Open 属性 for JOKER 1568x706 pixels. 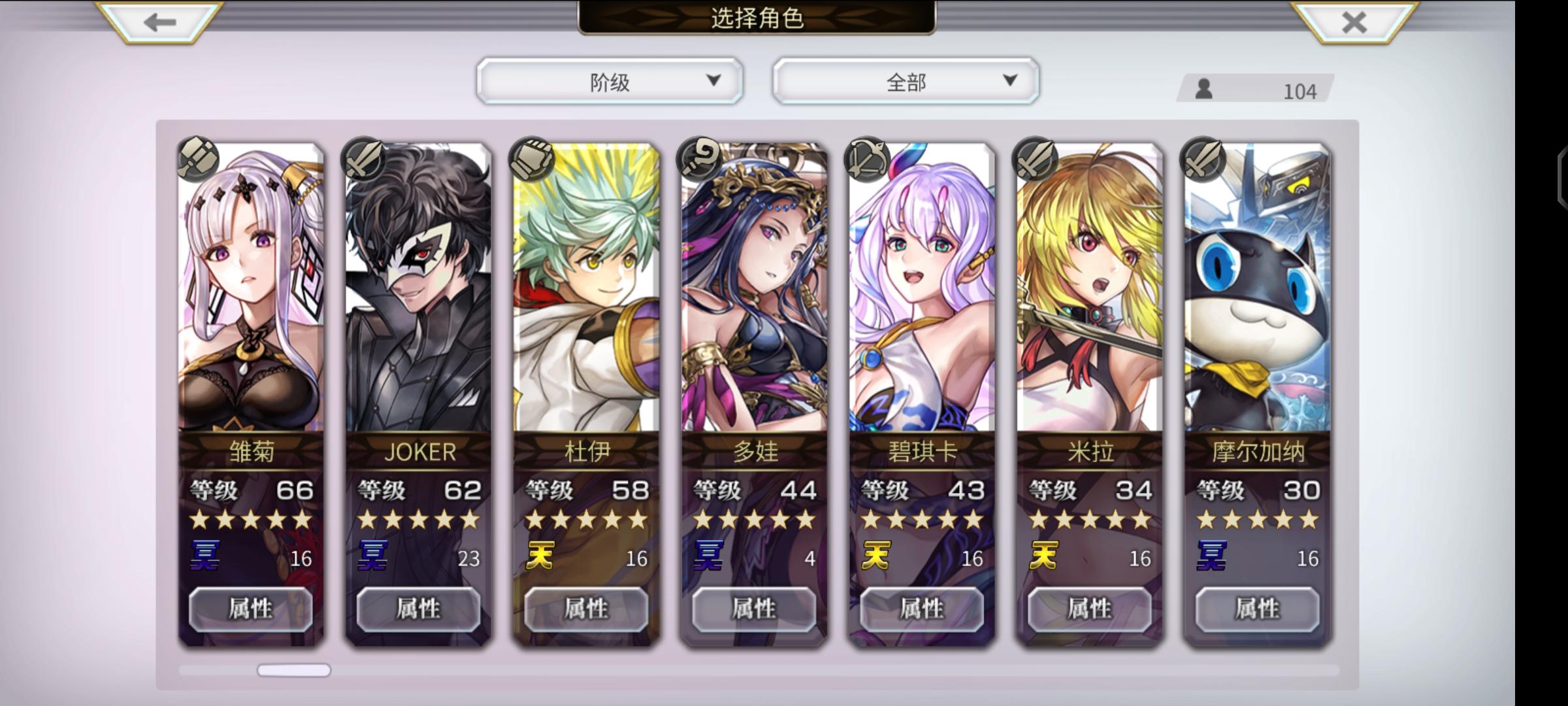[418, 609]
